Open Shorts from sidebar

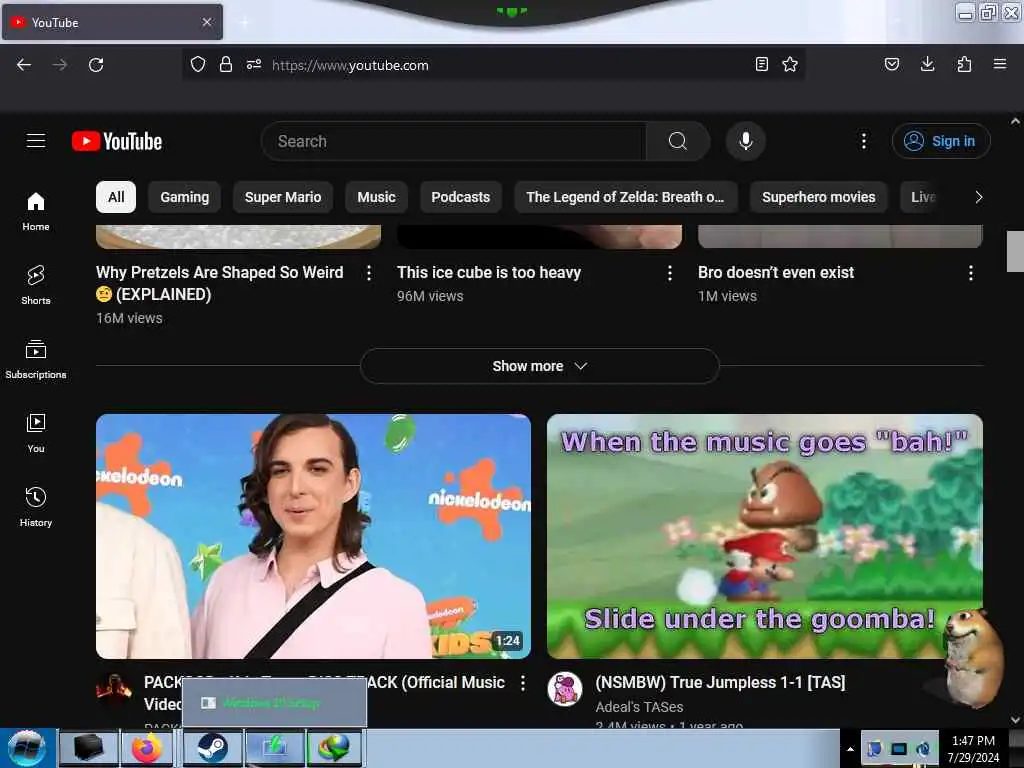[36, 285]
